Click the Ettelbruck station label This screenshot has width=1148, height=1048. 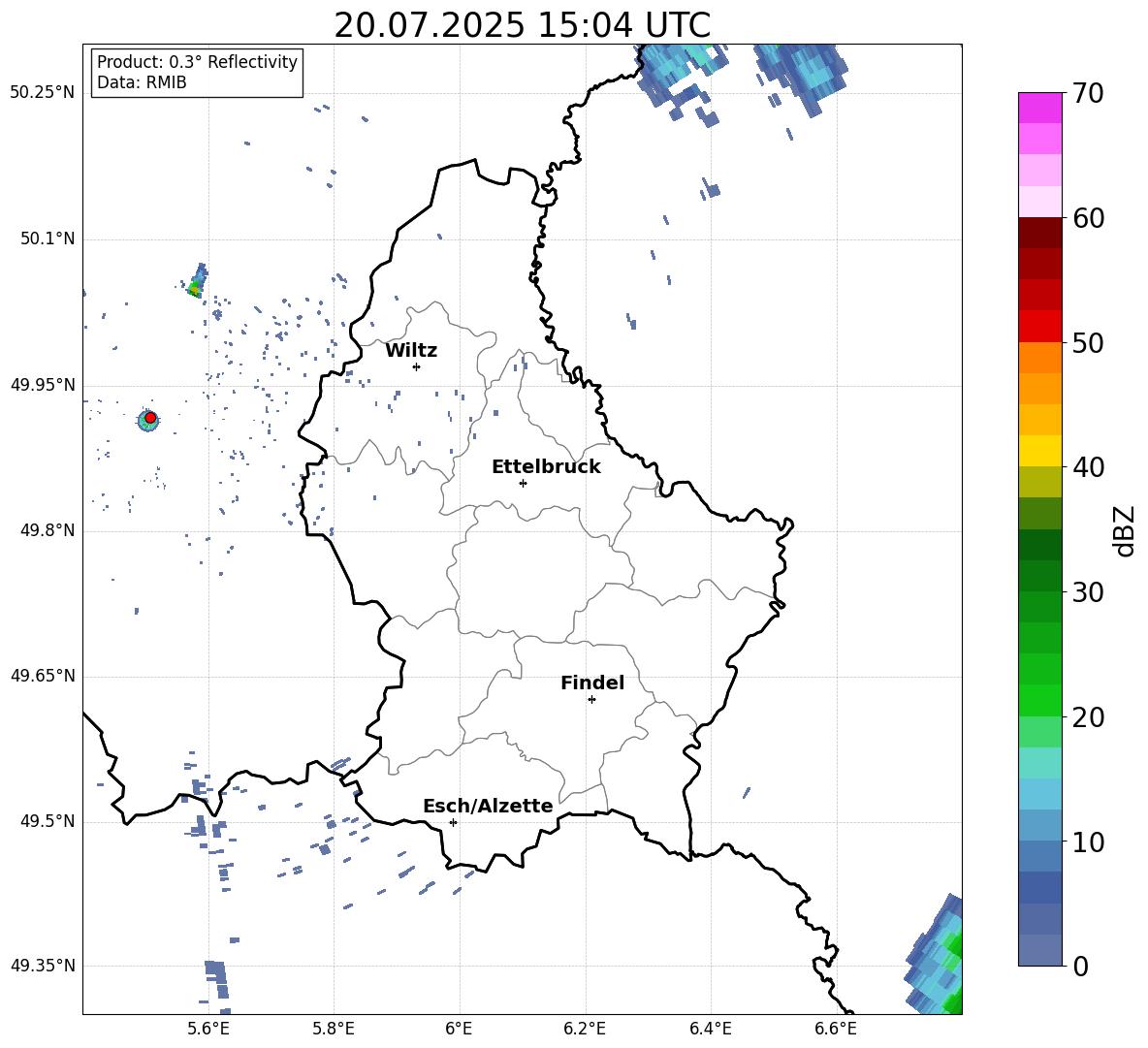pos(546,467)
